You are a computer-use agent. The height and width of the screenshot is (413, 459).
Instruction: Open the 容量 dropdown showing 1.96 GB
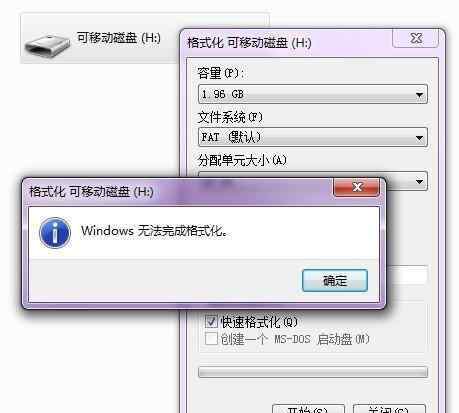coord(313,94)
